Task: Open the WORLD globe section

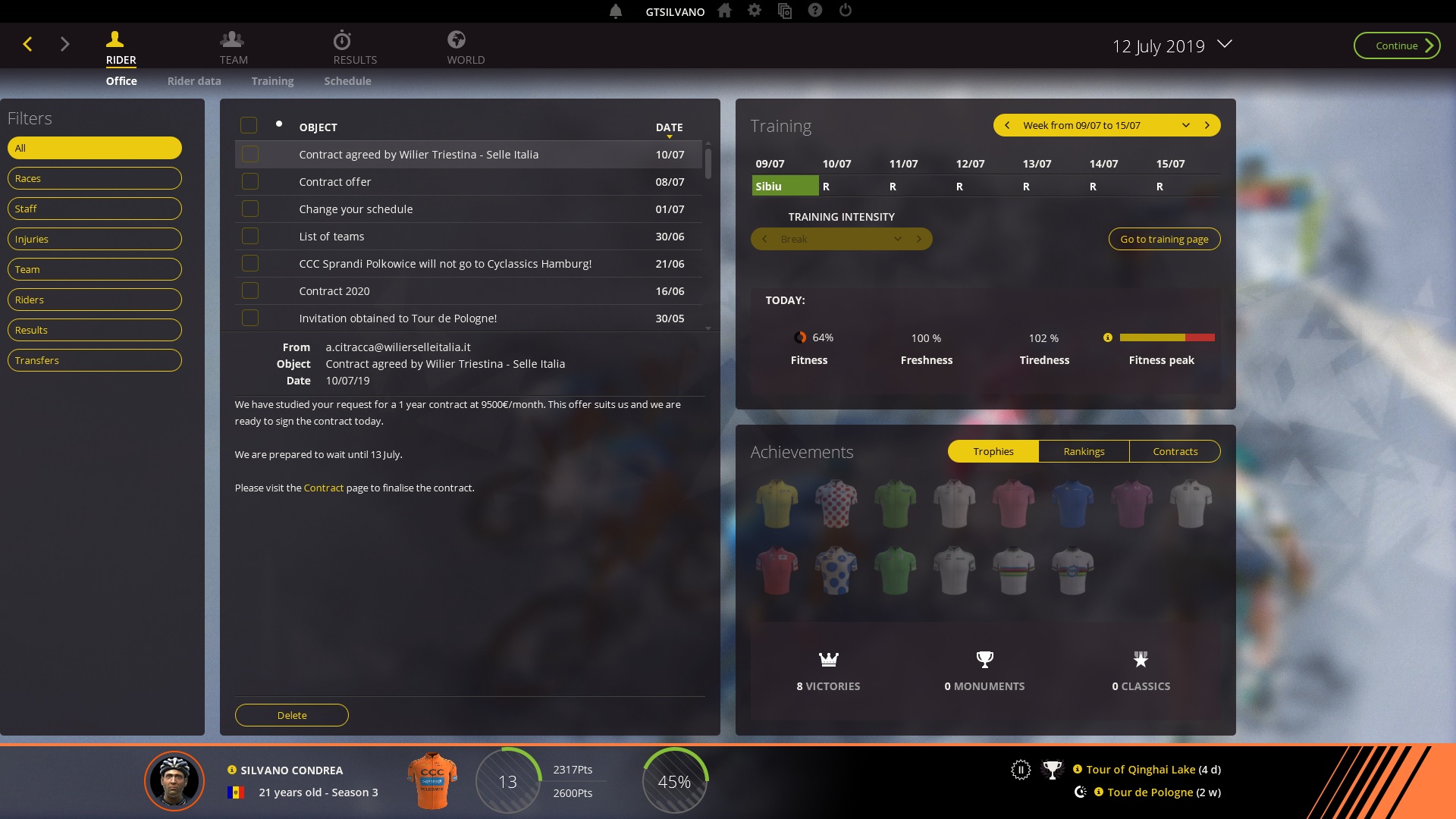Action: pyautogui.click(x=457, y=47)
